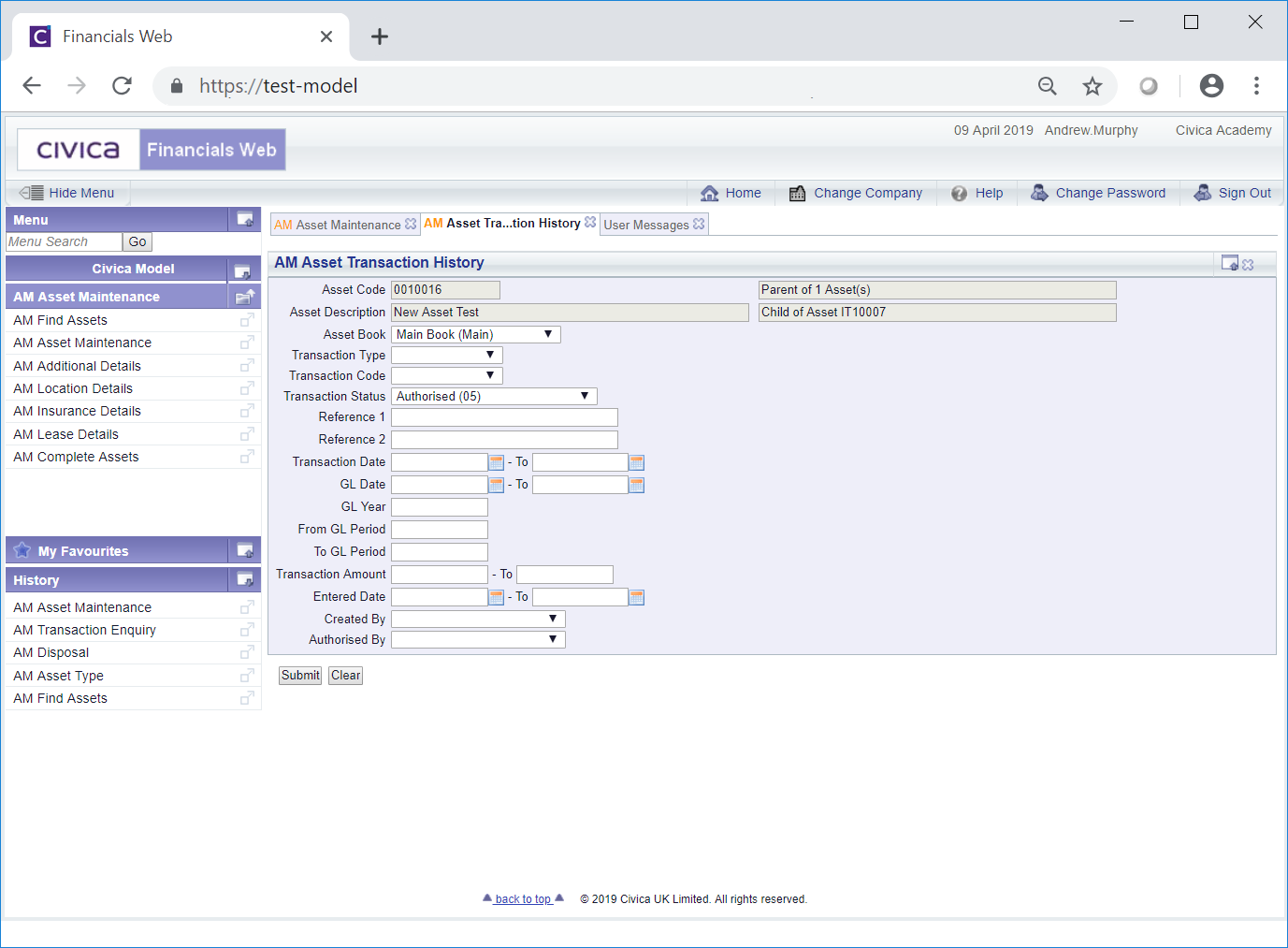Open AM Insurance Details pop-out icon
This screenshot has height=948, width=1288.
tap(247, 411)
